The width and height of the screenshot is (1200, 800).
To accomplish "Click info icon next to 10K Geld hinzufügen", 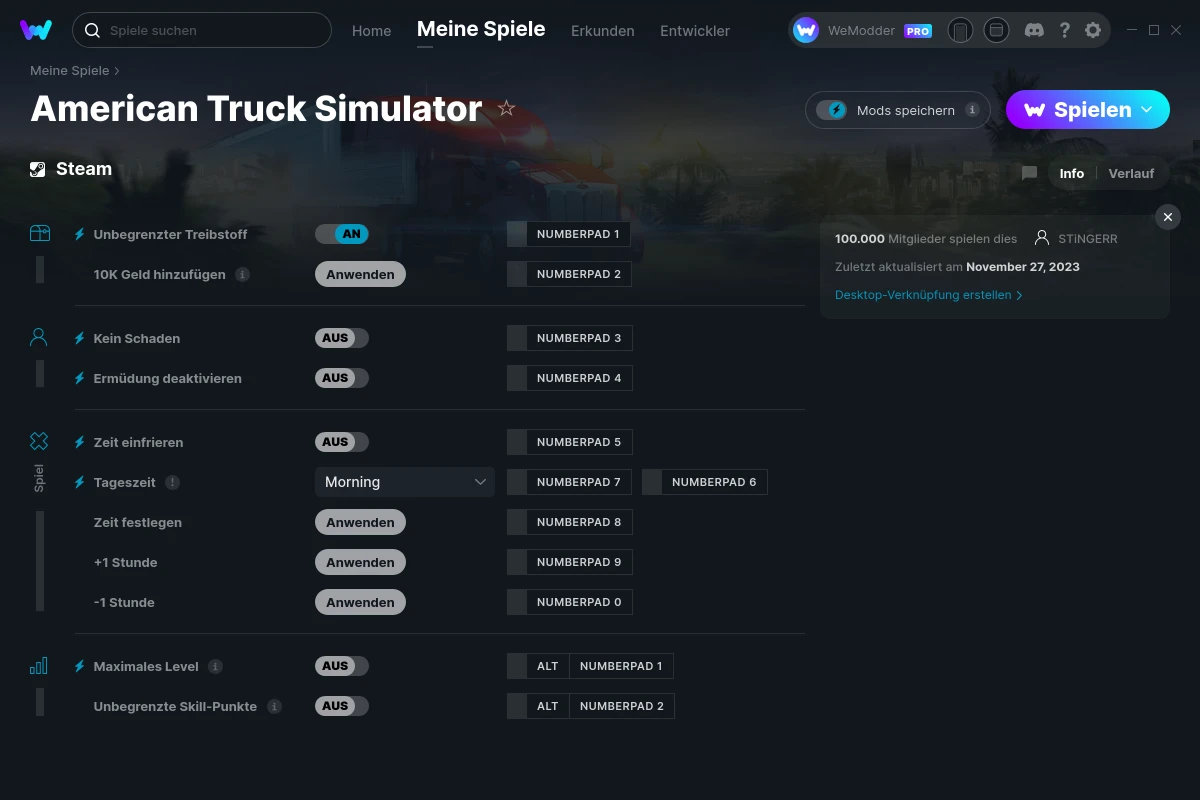I will click(242, 274).
